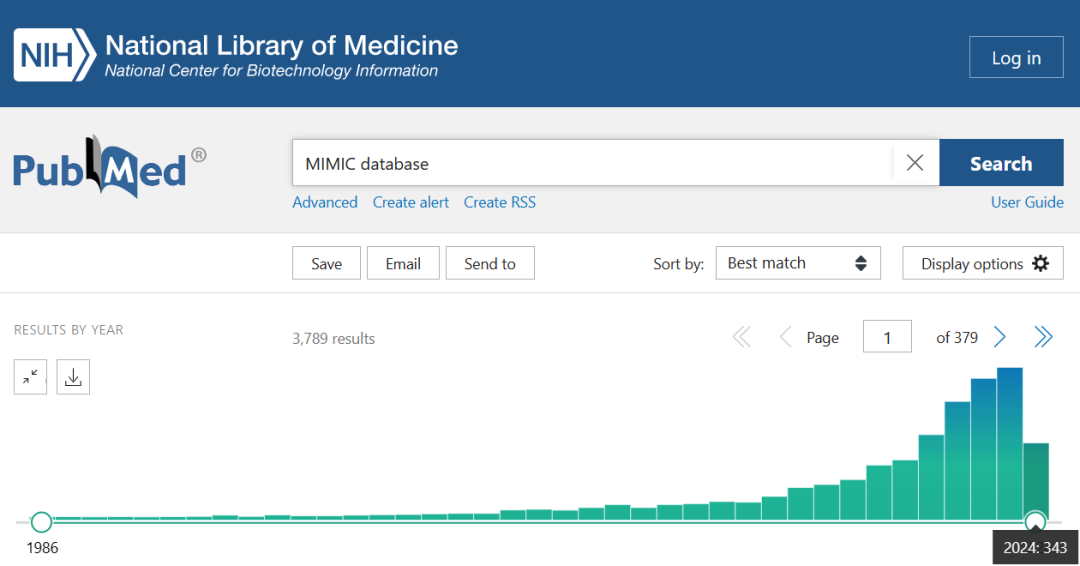The height and width of the screenshot is (566, 1080).
Task: Click the Search button
Action: pyautogui.click(x=1001, y=163)
